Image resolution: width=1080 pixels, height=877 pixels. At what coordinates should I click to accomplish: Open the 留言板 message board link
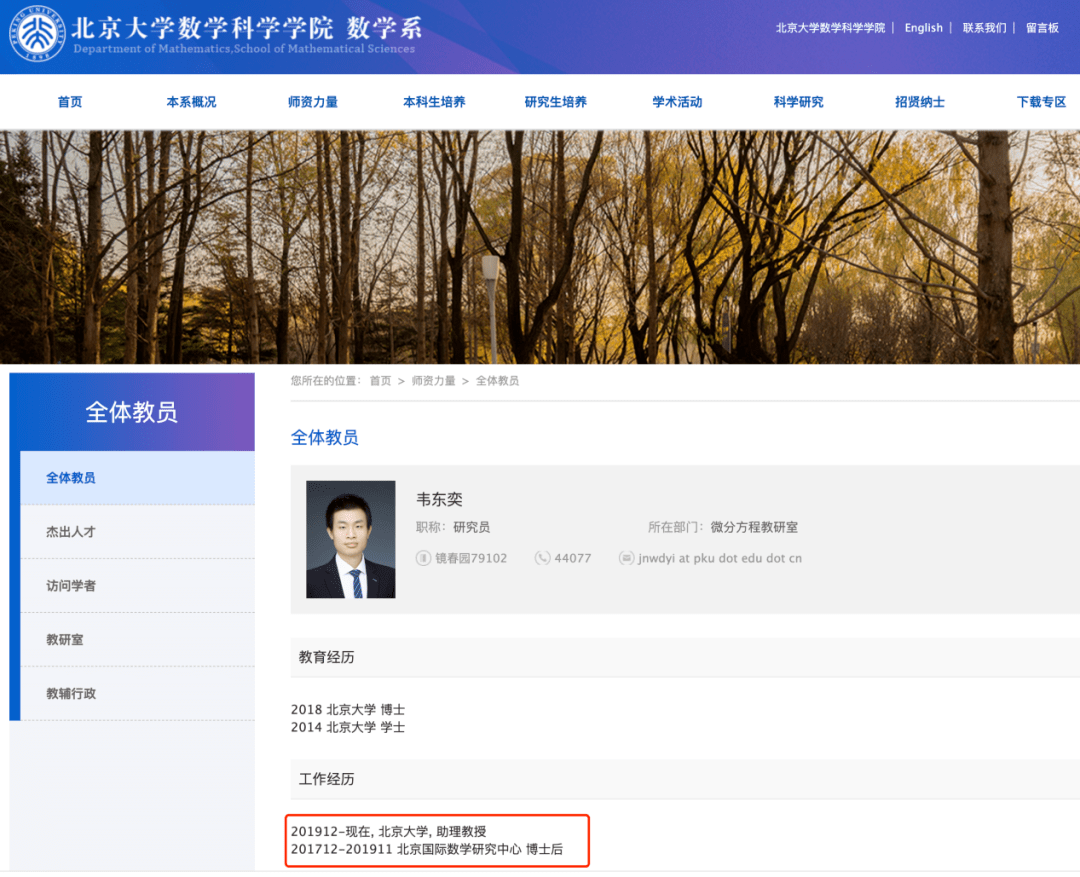tap(1042, 28)
